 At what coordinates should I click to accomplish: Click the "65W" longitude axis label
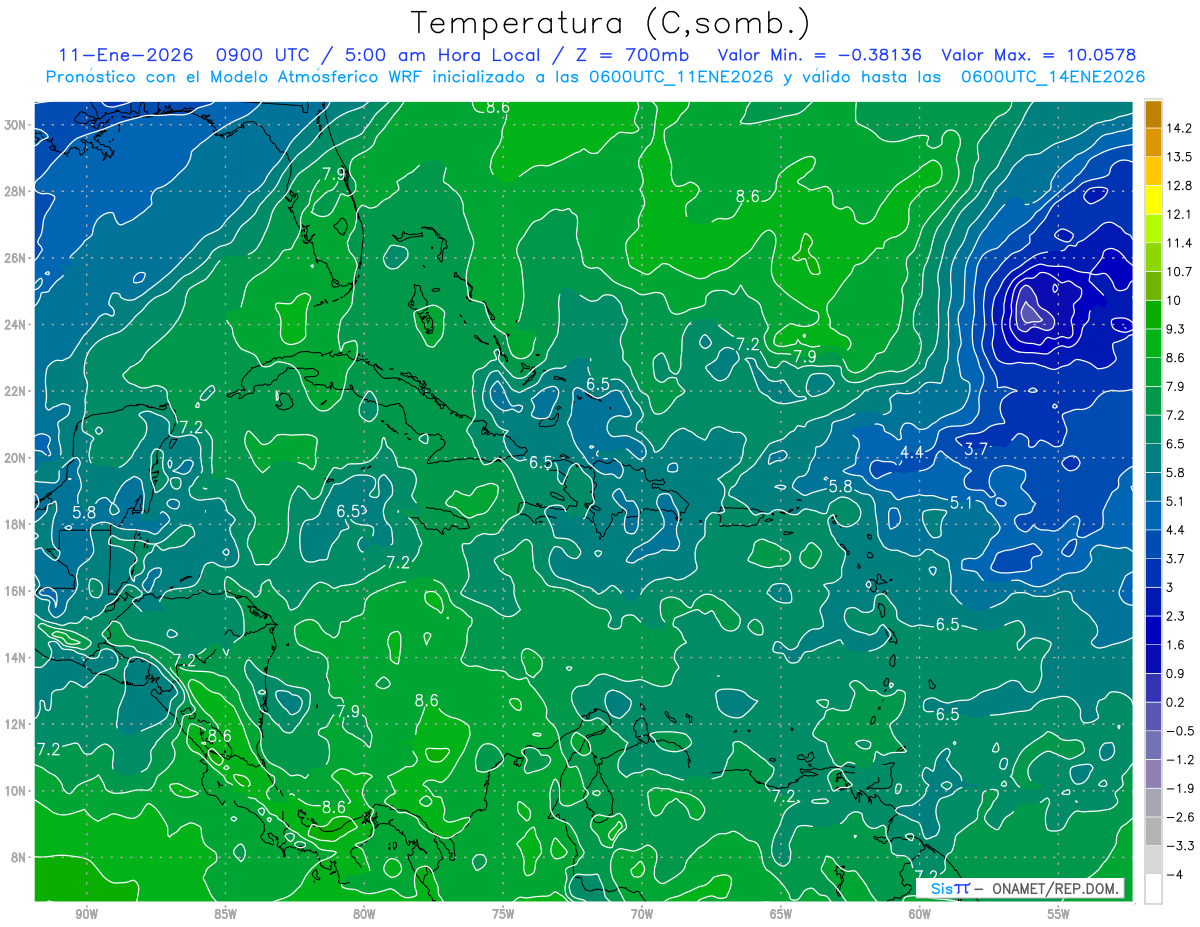click(x=781, y=914)
